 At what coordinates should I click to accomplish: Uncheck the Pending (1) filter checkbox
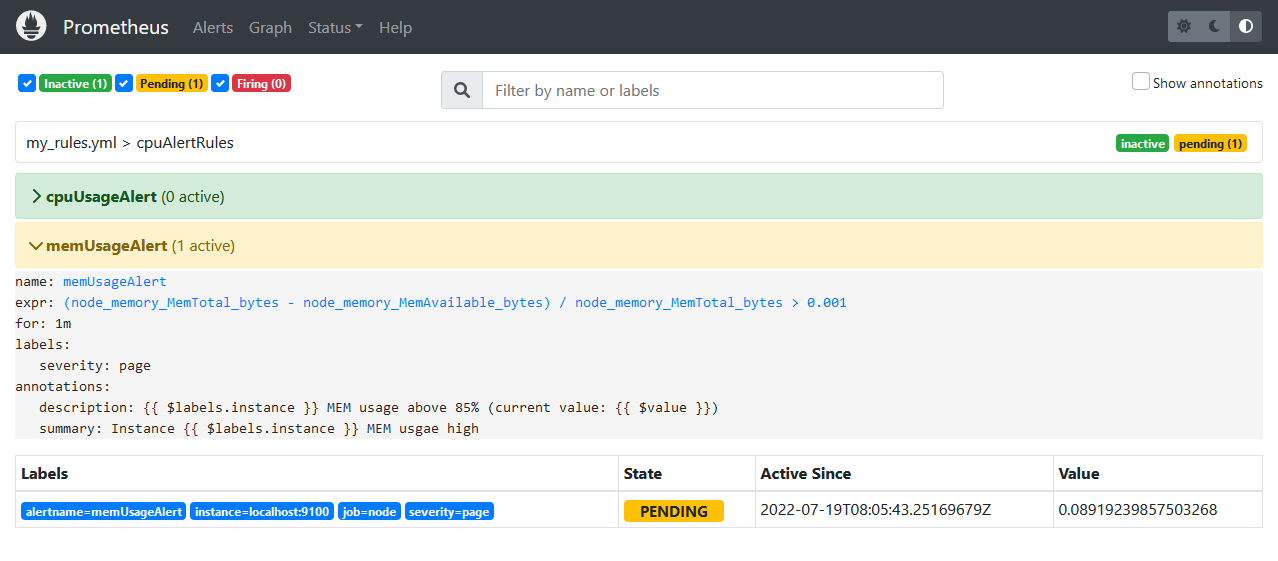tap(124, 83)
